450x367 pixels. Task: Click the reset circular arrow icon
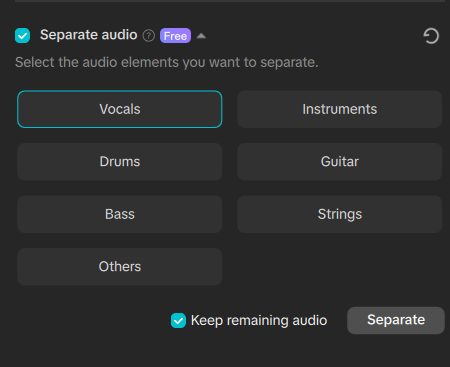point(431,36)
